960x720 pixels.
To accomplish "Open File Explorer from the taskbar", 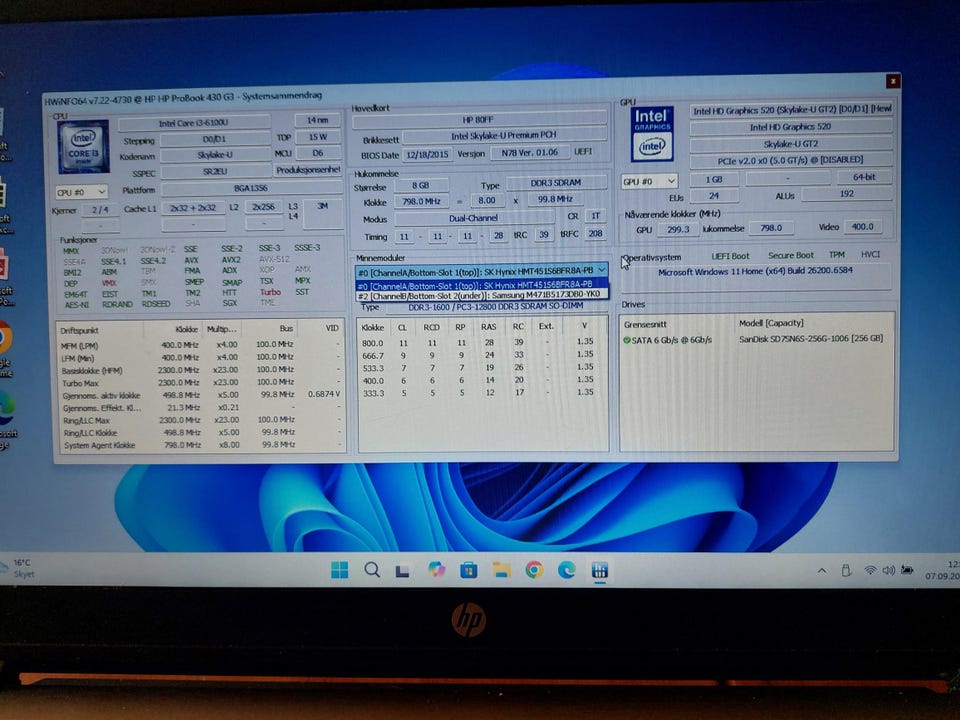I will (x=501, y=570).
